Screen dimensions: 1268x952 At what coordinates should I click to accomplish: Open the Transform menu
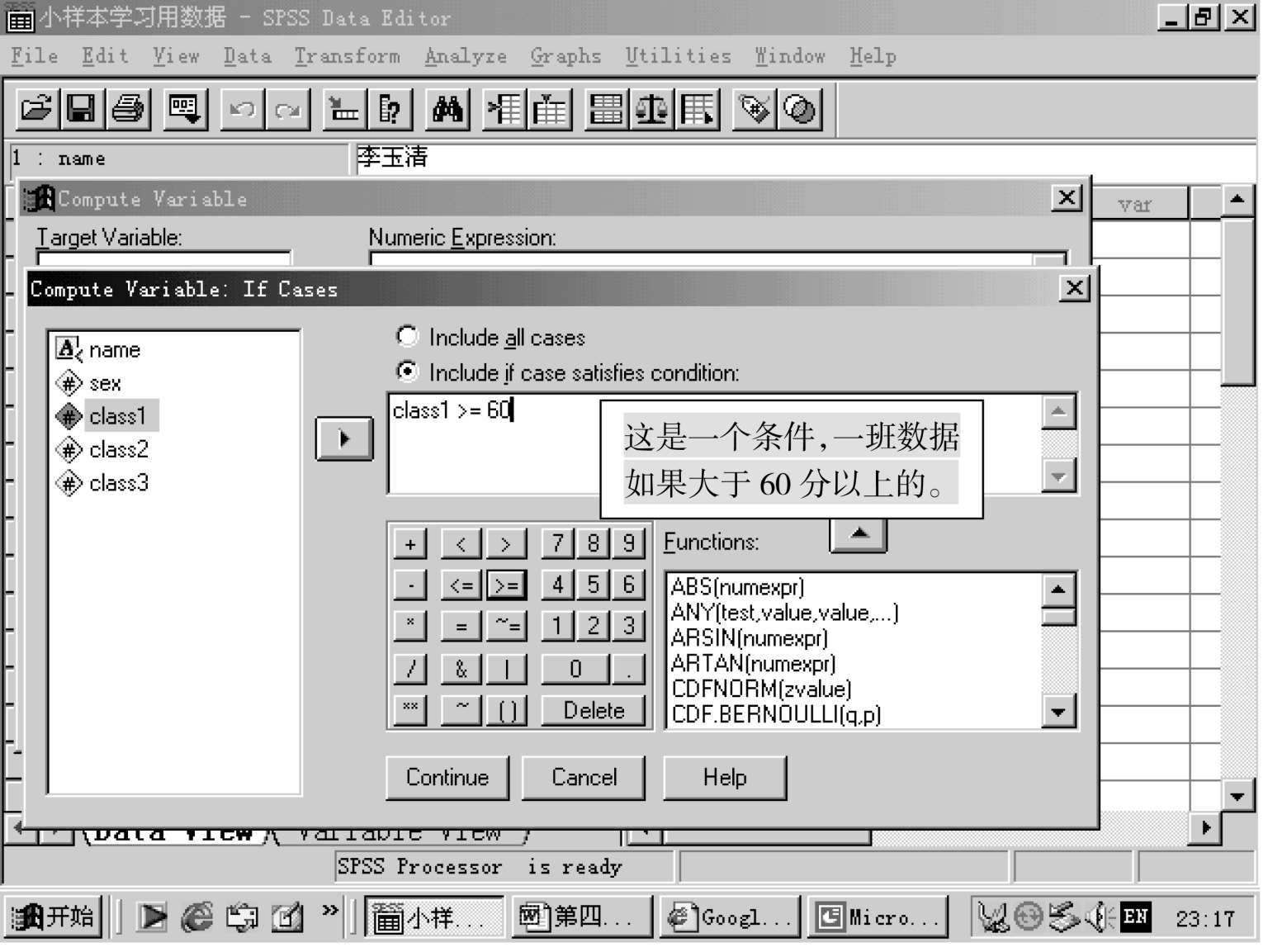pos(348,56)
